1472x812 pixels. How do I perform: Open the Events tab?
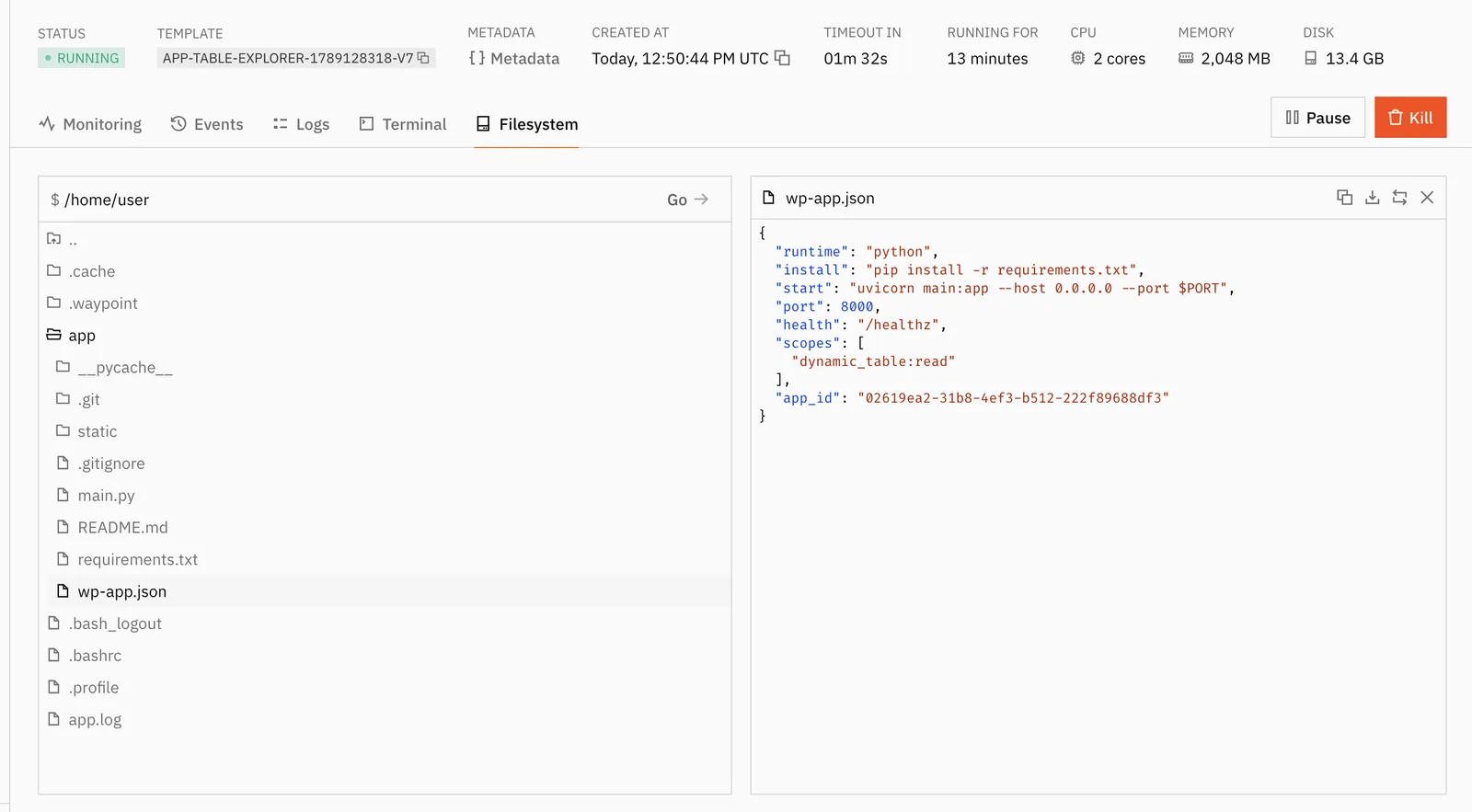[x=207, y=124]
